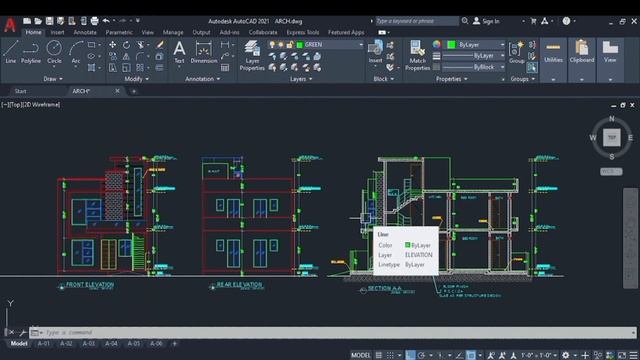Select the Mirror tool
640x360 pixels.
(127, 56)
